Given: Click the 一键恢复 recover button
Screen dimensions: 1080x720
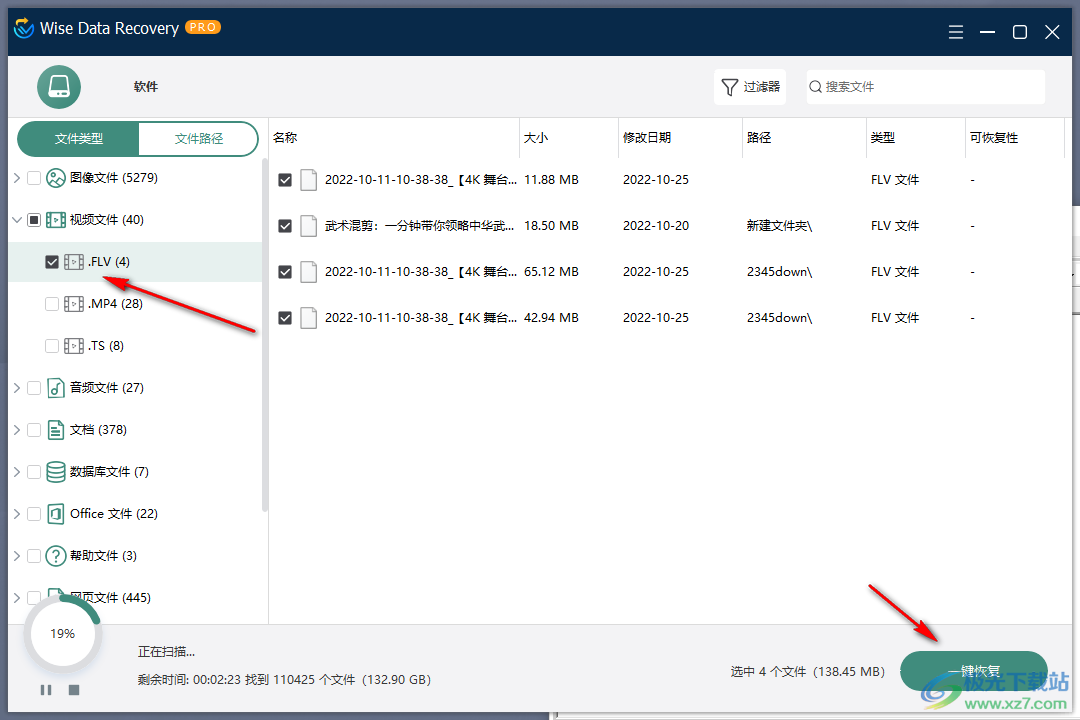Looking at the screenshot, I should click(974, 671).
